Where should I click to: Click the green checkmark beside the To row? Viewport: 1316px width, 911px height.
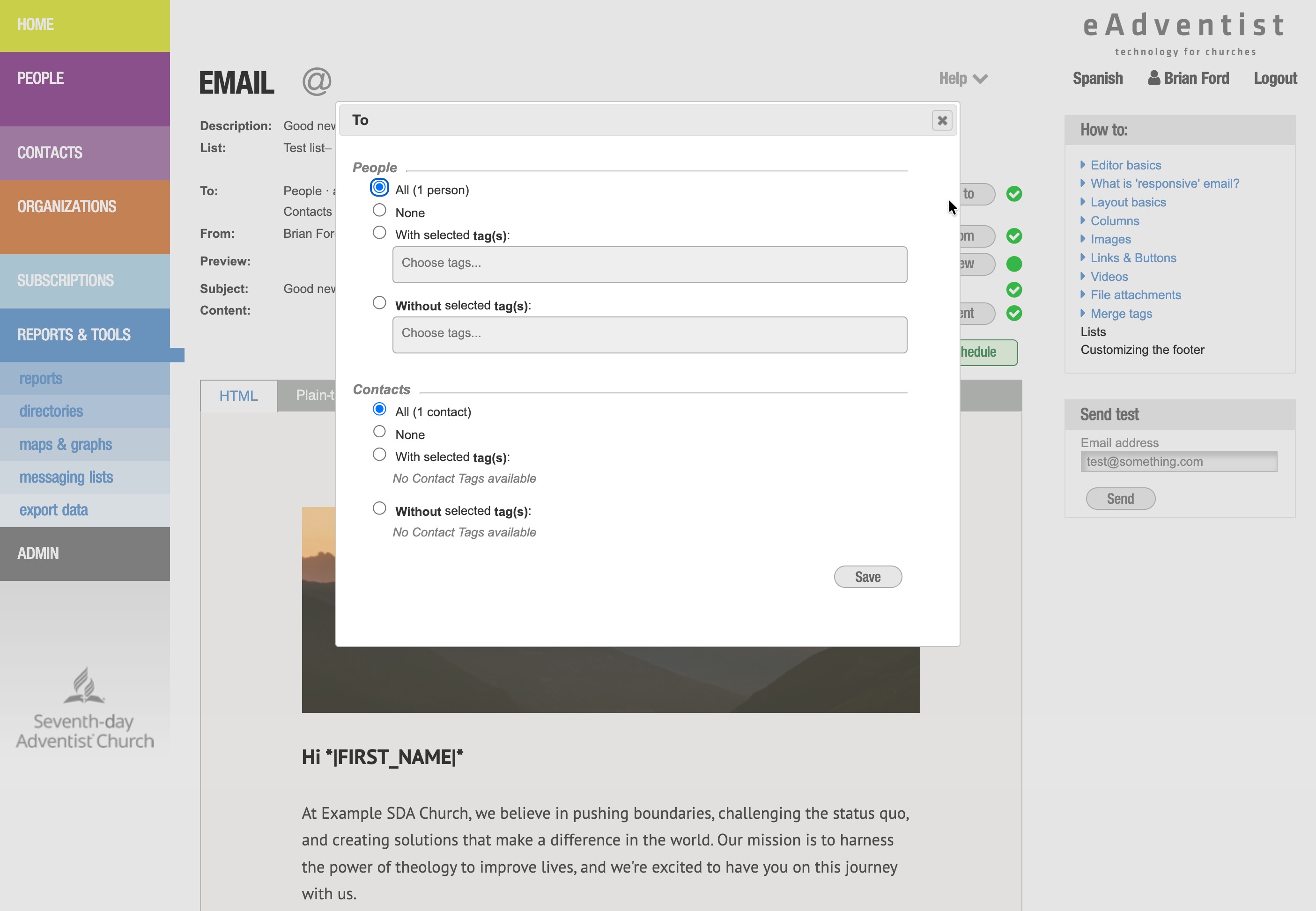[x=1013, y=194]
